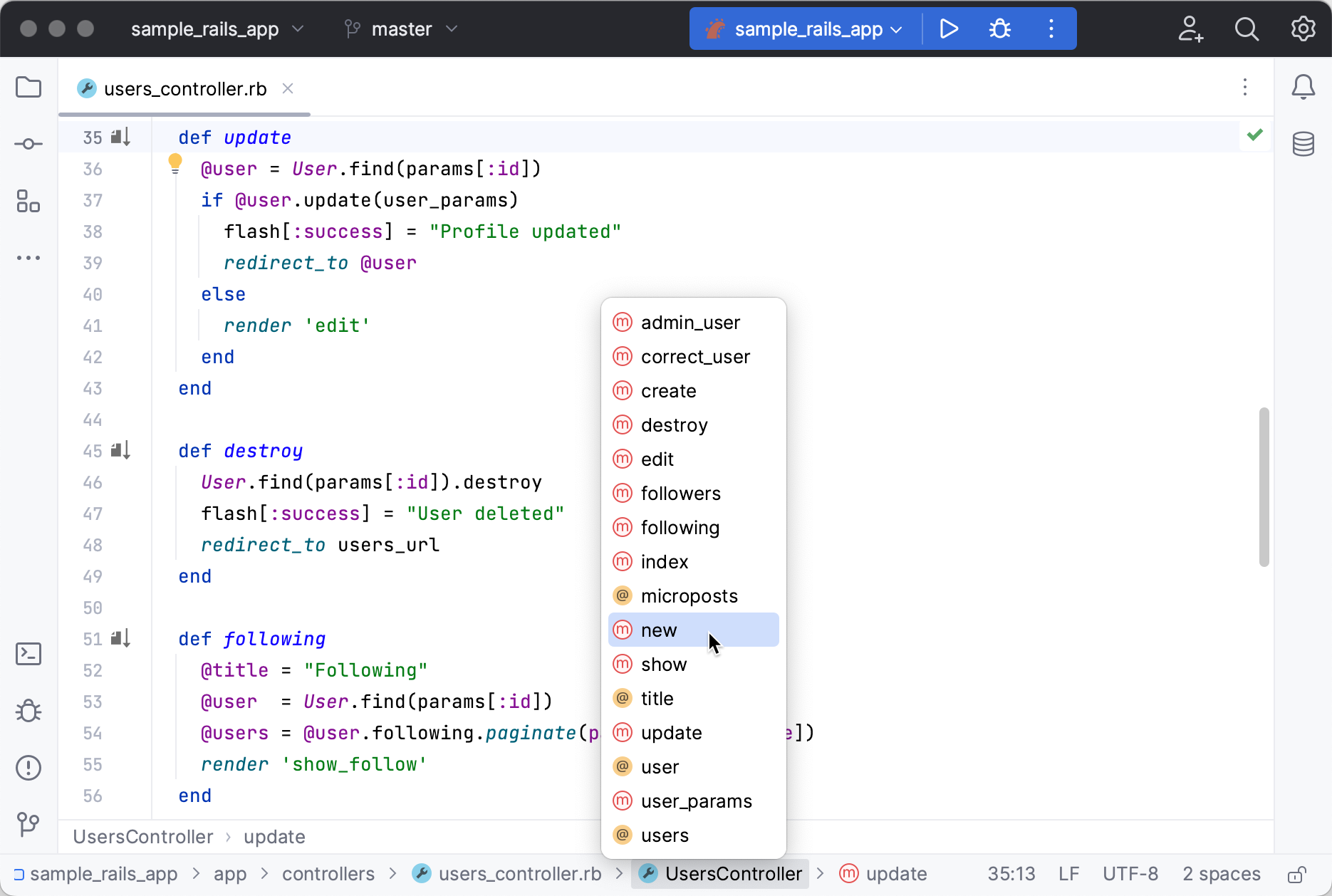Open the Problems tool window
Image resolution: width=1332 pixels, height=896 pixels.
[28, 768]
